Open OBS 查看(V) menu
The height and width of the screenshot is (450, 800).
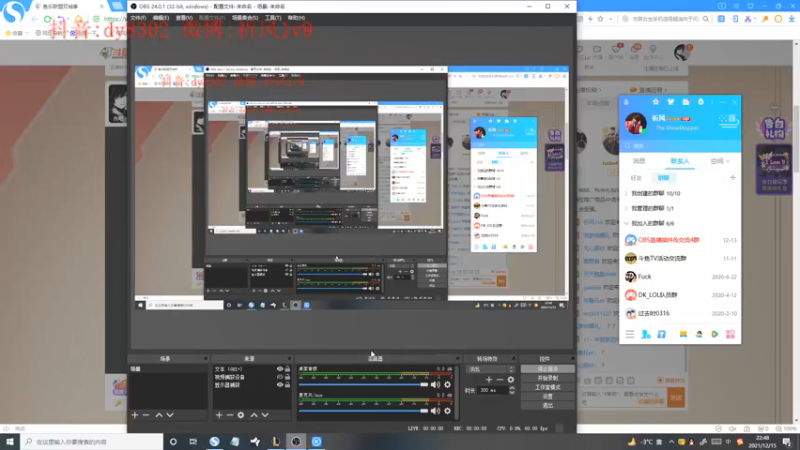click(184, 18)
